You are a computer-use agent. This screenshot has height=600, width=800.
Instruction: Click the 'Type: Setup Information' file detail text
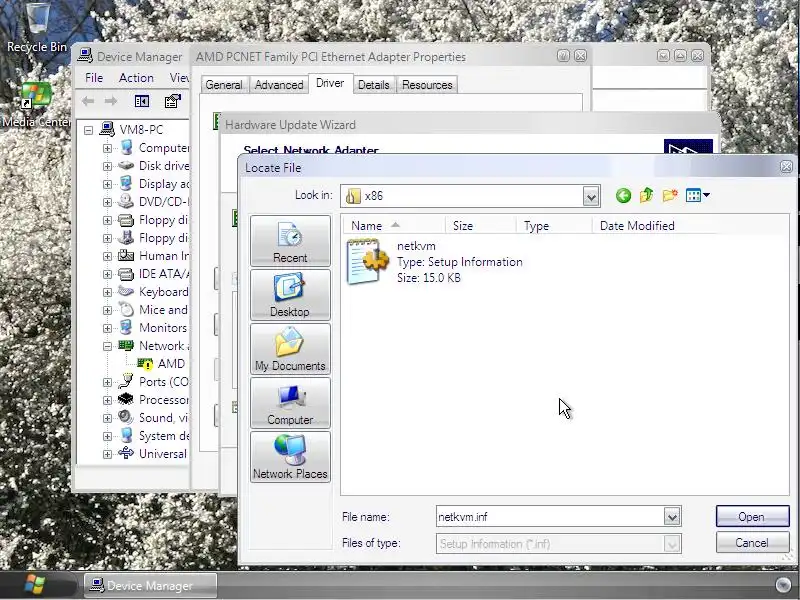coord(460,262)
